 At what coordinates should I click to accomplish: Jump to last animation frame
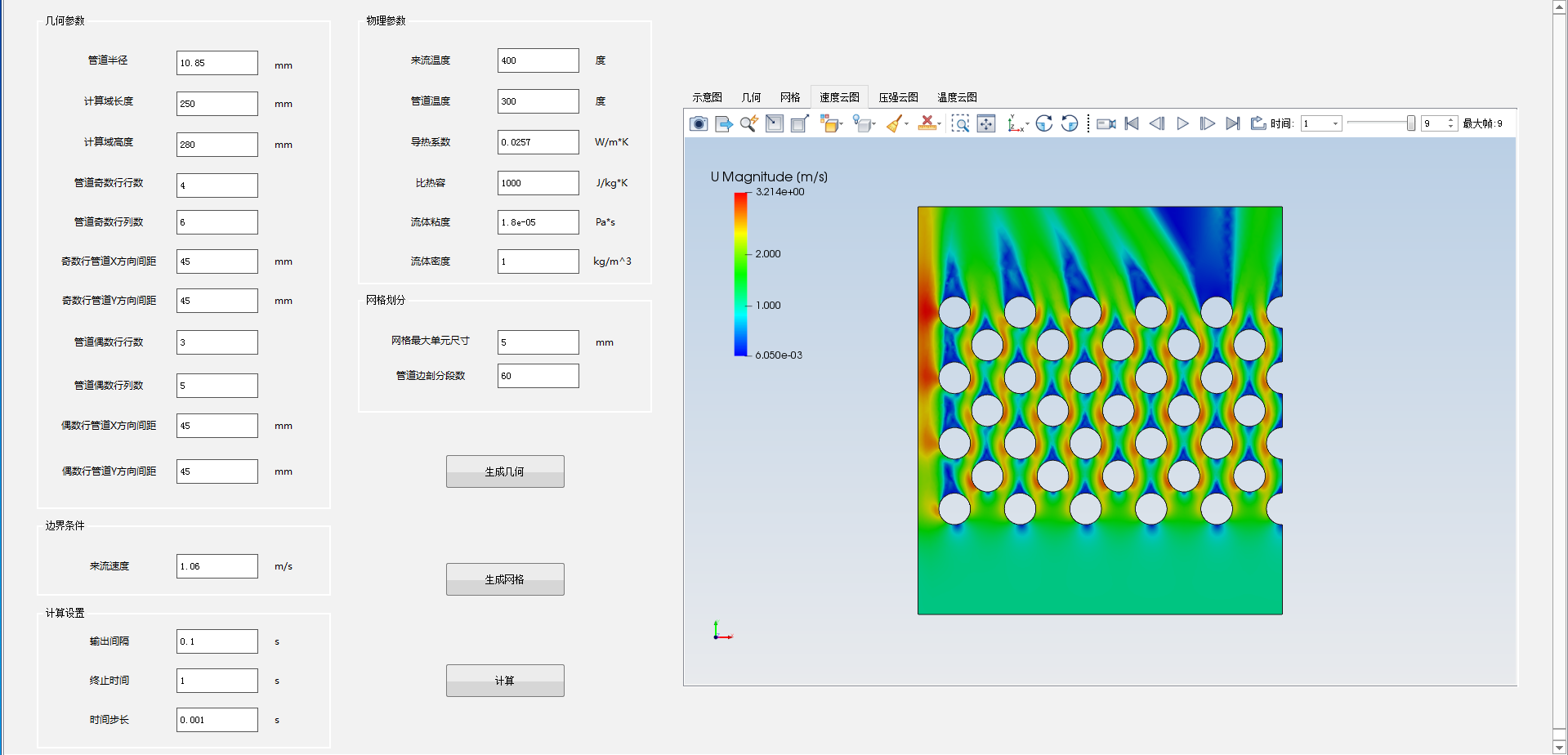(1233, 123)
